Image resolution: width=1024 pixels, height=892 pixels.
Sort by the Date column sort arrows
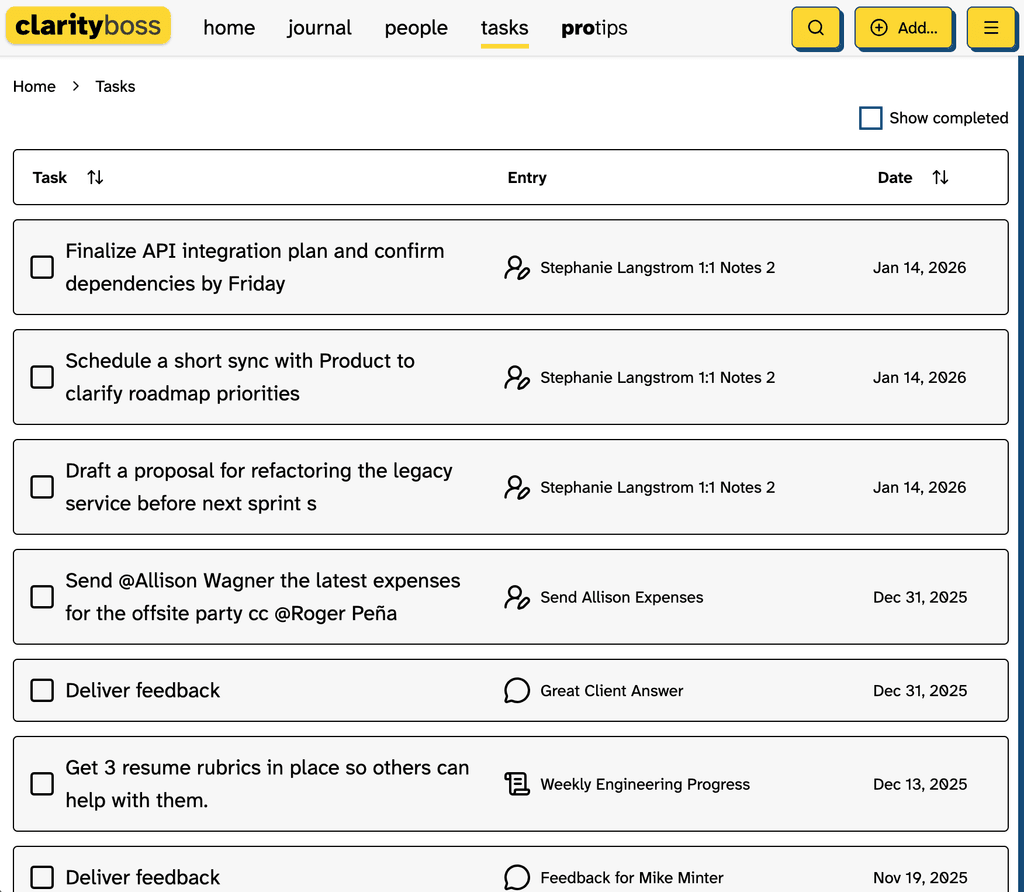[940, 177]
